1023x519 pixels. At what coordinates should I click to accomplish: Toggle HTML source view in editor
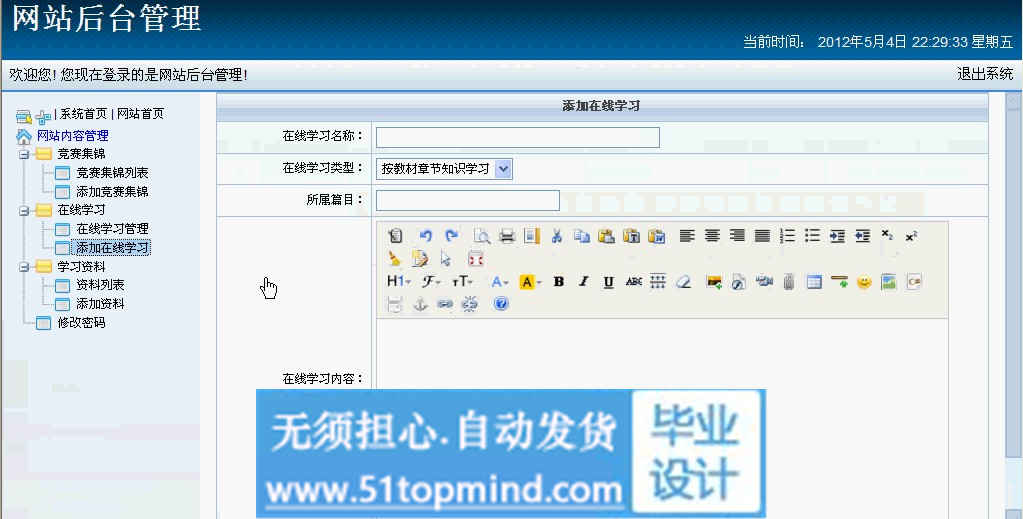[395, 236]
